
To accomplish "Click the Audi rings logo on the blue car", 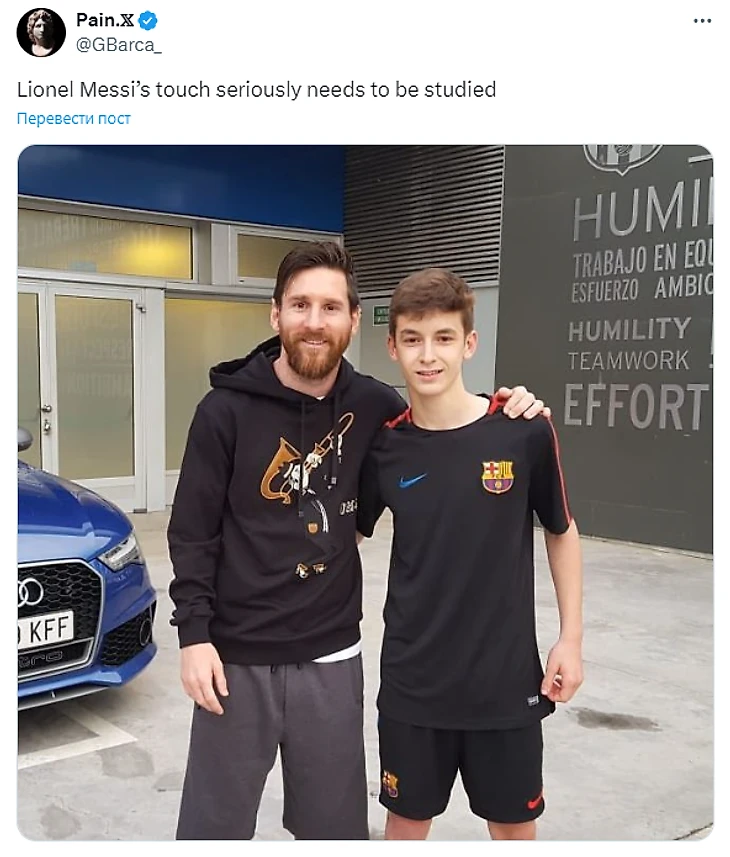I will coord(31,592).
